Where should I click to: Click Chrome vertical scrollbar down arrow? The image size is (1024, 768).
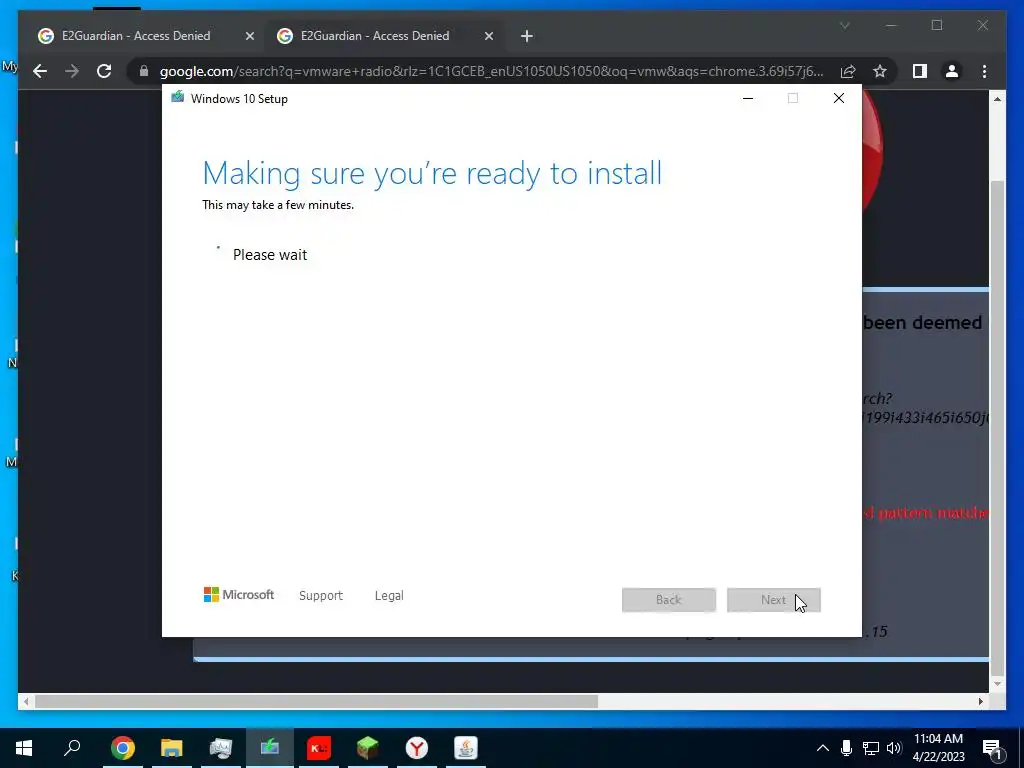(997, 684)
